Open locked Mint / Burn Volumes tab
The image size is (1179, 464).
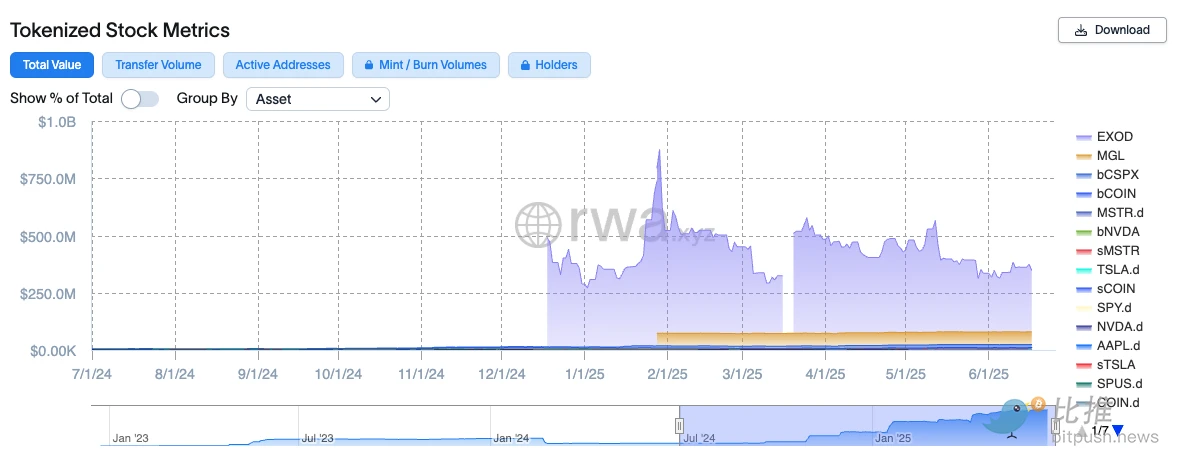coord(426,65)
